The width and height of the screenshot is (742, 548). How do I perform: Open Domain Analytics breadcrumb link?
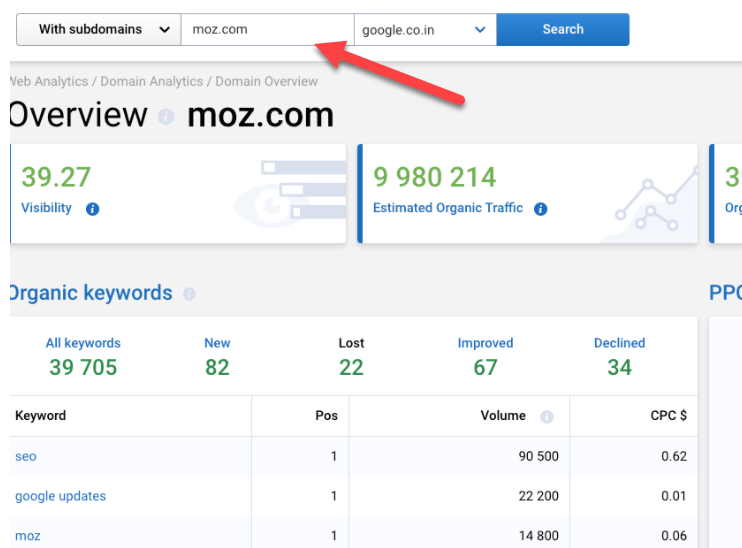click(x=150, y=81)
